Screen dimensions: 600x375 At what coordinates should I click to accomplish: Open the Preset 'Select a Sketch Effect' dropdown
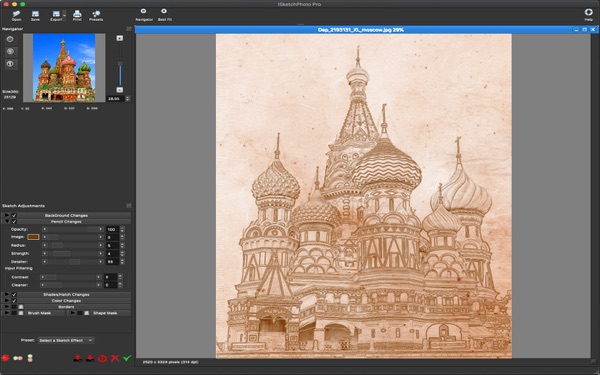coord(66,340)
